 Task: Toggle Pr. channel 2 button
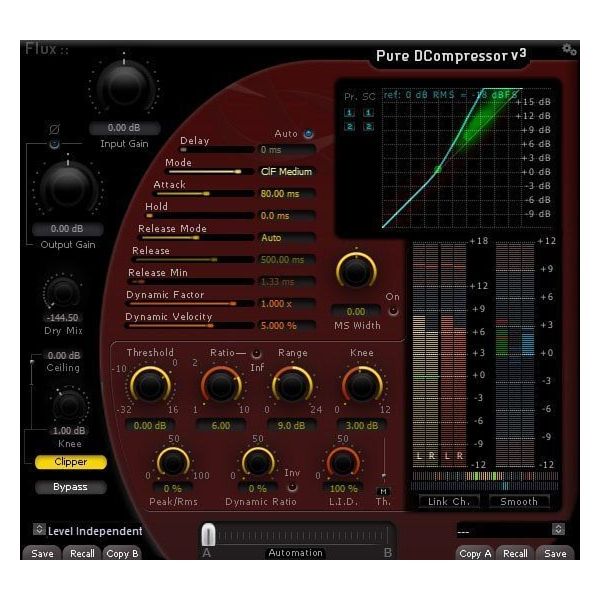point(349,127)
